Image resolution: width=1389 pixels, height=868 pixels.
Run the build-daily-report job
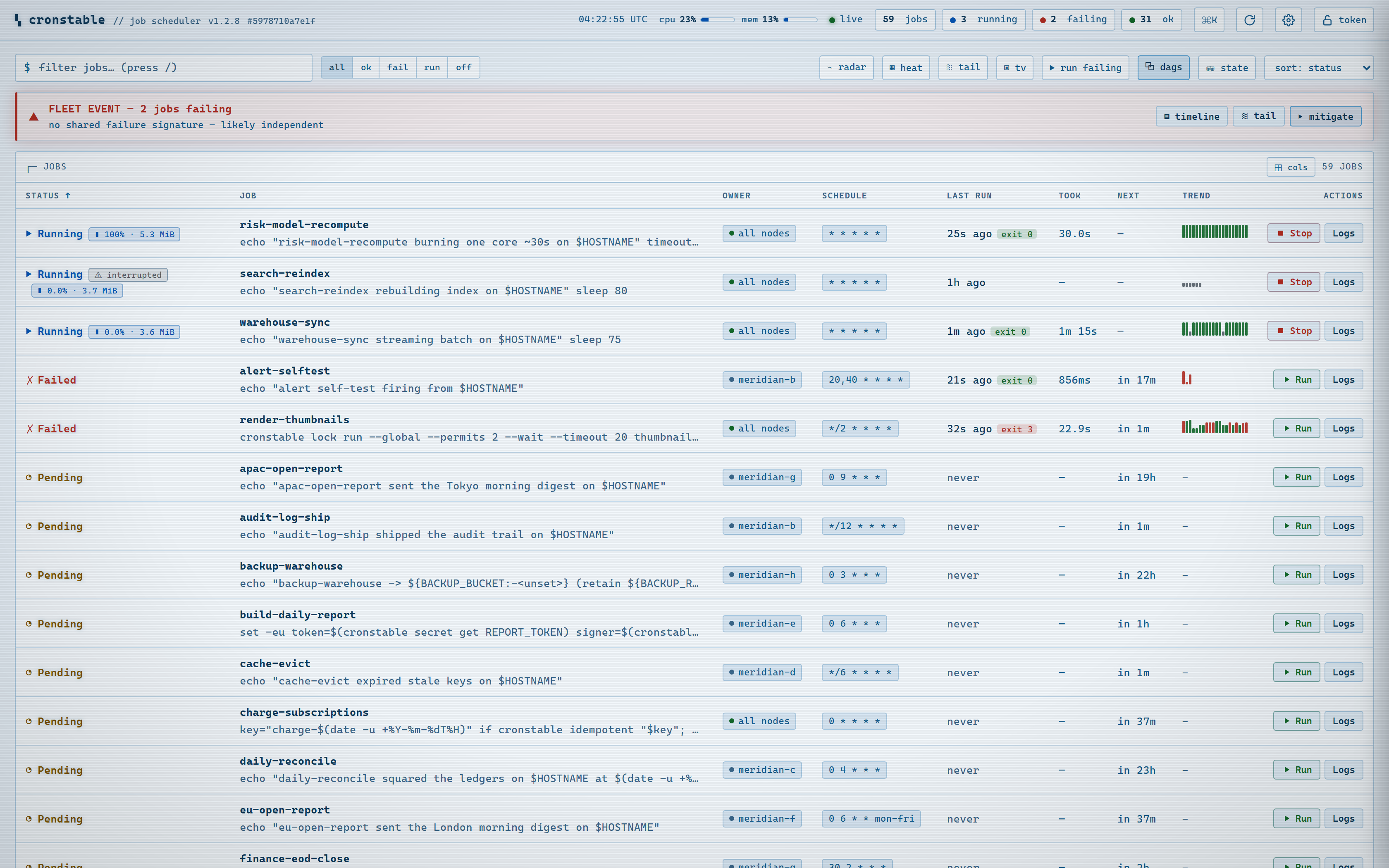click(x=1296, y=624)
